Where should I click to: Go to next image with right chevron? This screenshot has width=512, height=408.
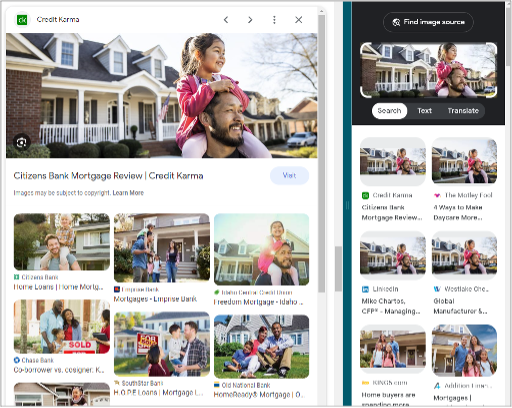pyautogui.click(x=250, y=20)
